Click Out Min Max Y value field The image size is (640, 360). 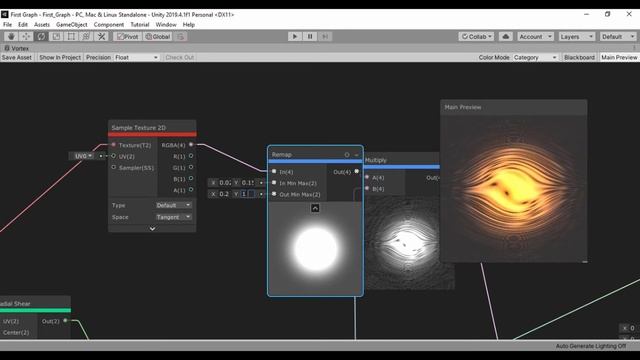pyautogui.click(x=247, y=194)
